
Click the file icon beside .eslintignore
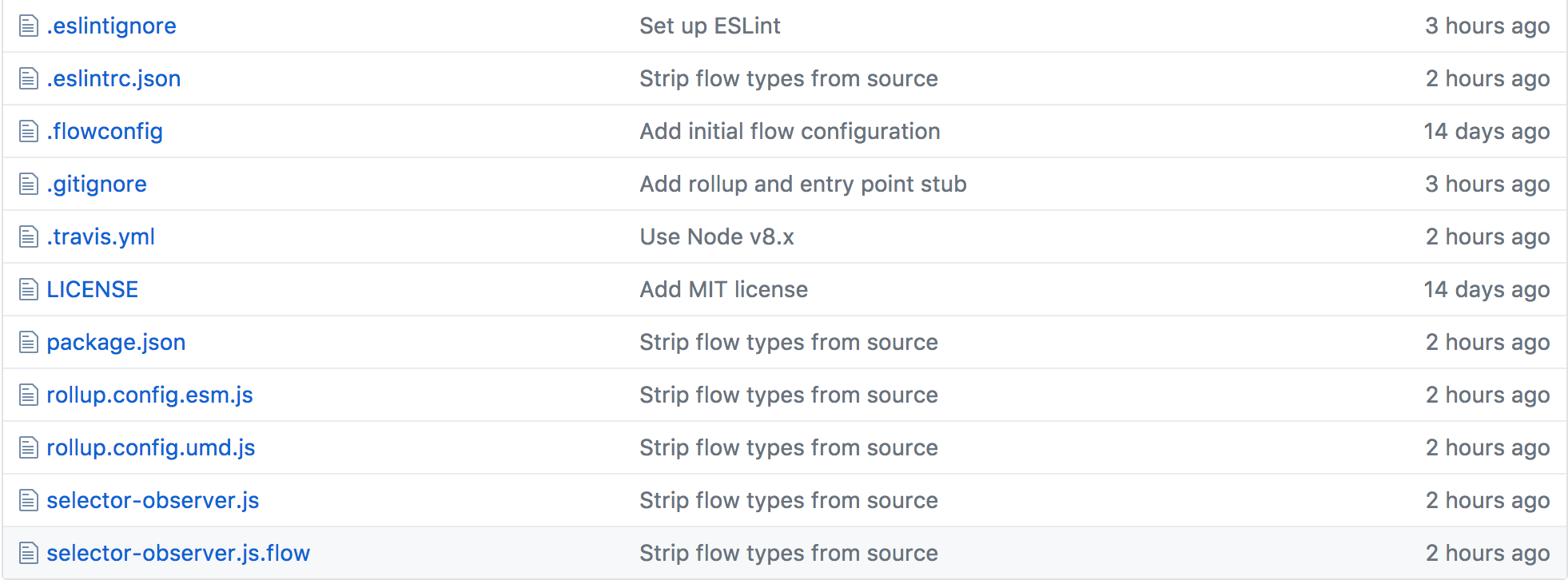[29, 26]
